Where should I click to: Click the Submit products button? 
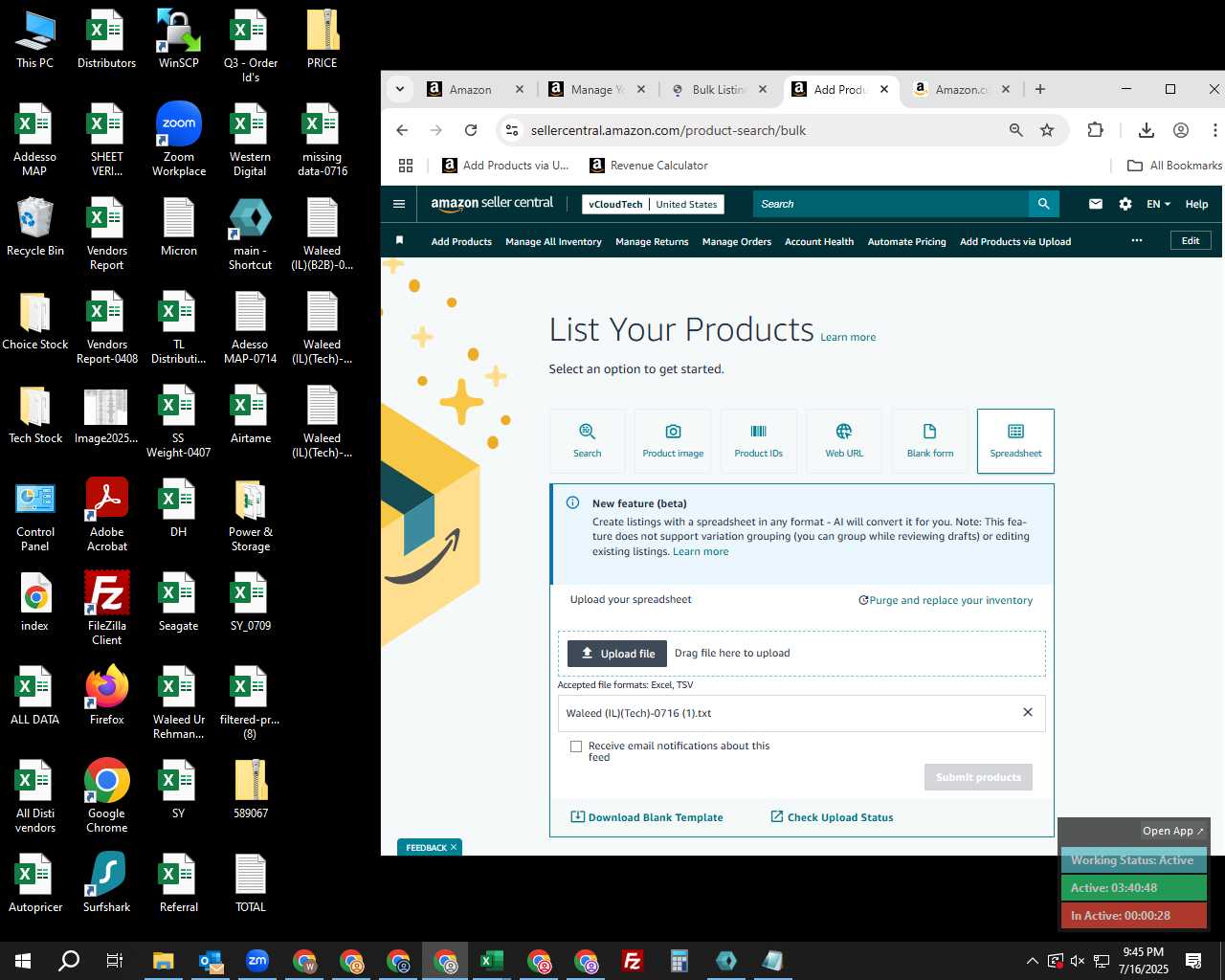(978, 777)
